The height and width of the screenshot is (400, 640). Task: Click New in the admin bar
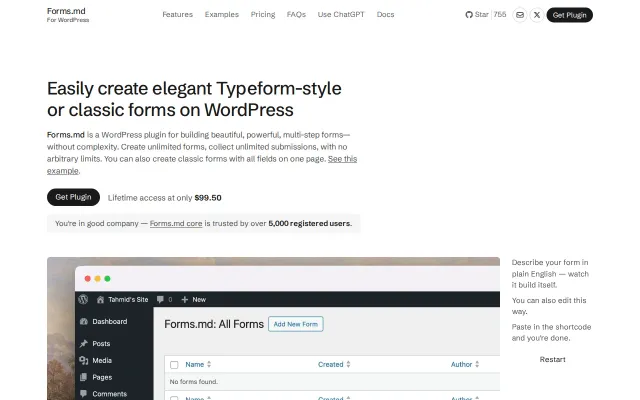click(199, 300)
